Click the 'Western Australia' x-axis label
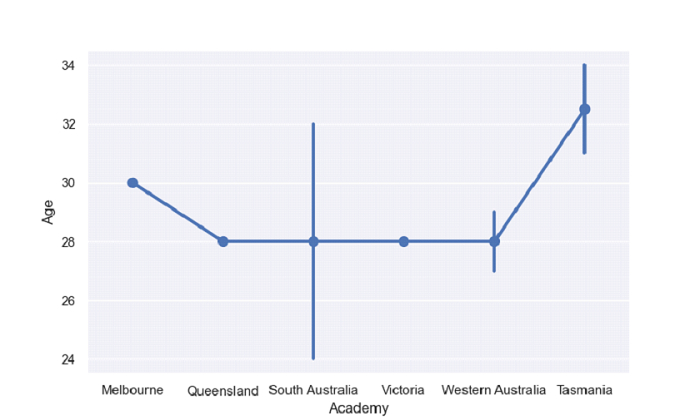 click(494, 390)
